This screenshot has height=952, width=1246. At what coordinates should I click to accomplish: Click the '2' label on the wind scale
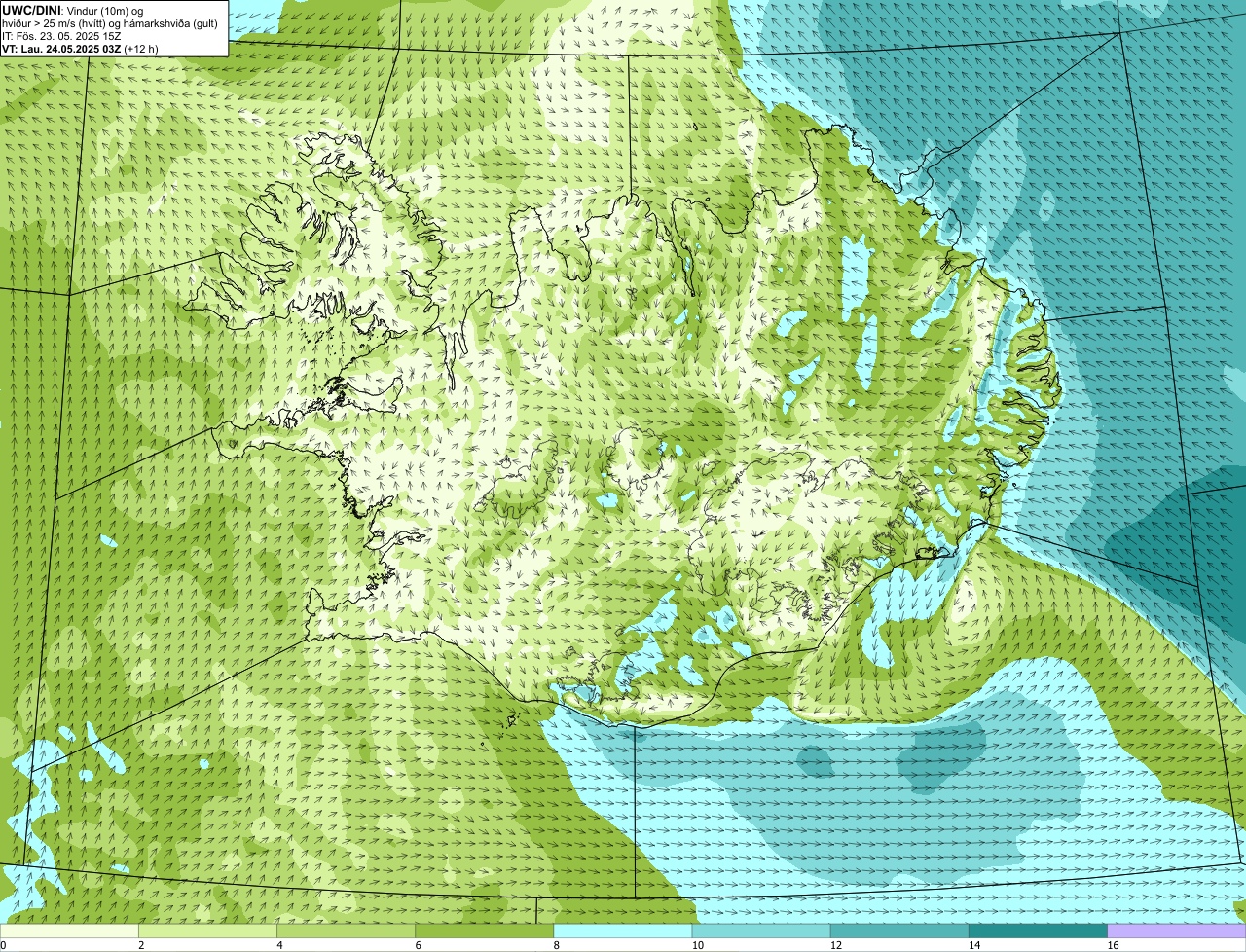tap(141, 945)
